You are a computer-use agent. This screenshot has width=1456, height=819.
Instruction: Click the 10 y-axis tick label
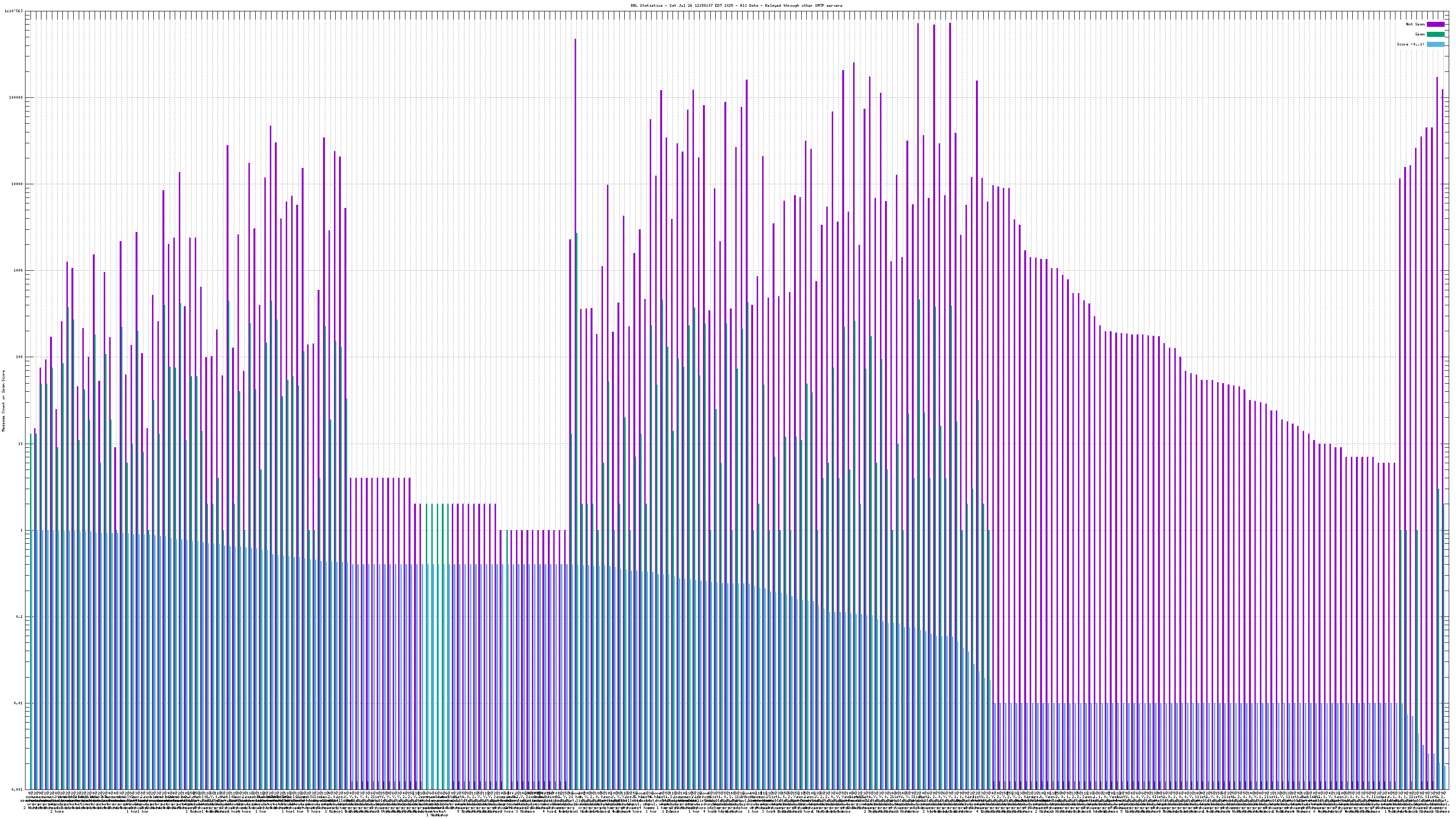pyautogui.click(x=20, y=443)
